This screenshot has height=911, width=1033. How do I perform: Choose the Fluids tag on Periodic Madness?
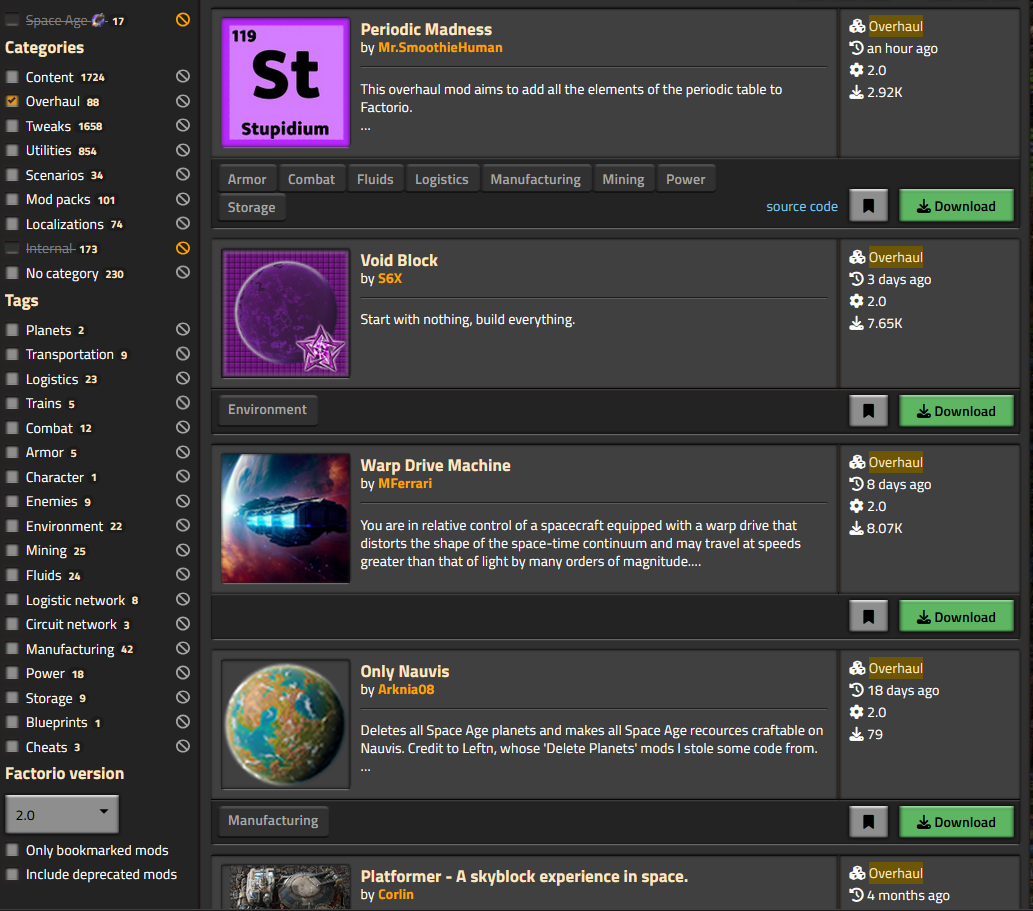pos(375,179)
